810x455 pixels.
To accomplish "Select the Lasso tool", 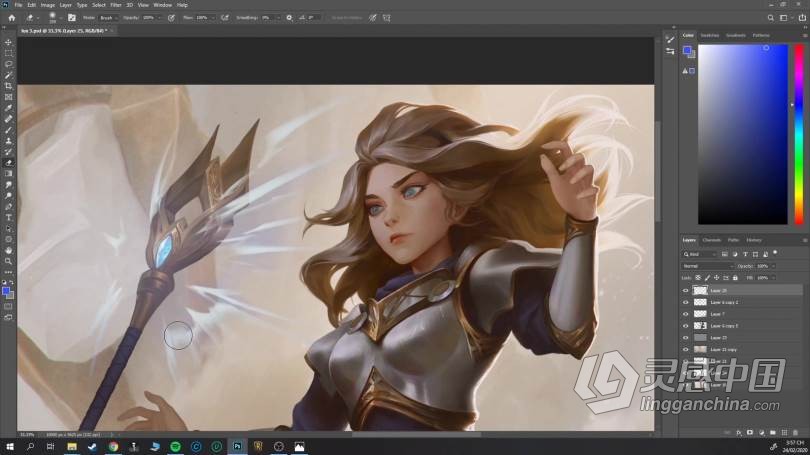I will [x=8, y=64].
